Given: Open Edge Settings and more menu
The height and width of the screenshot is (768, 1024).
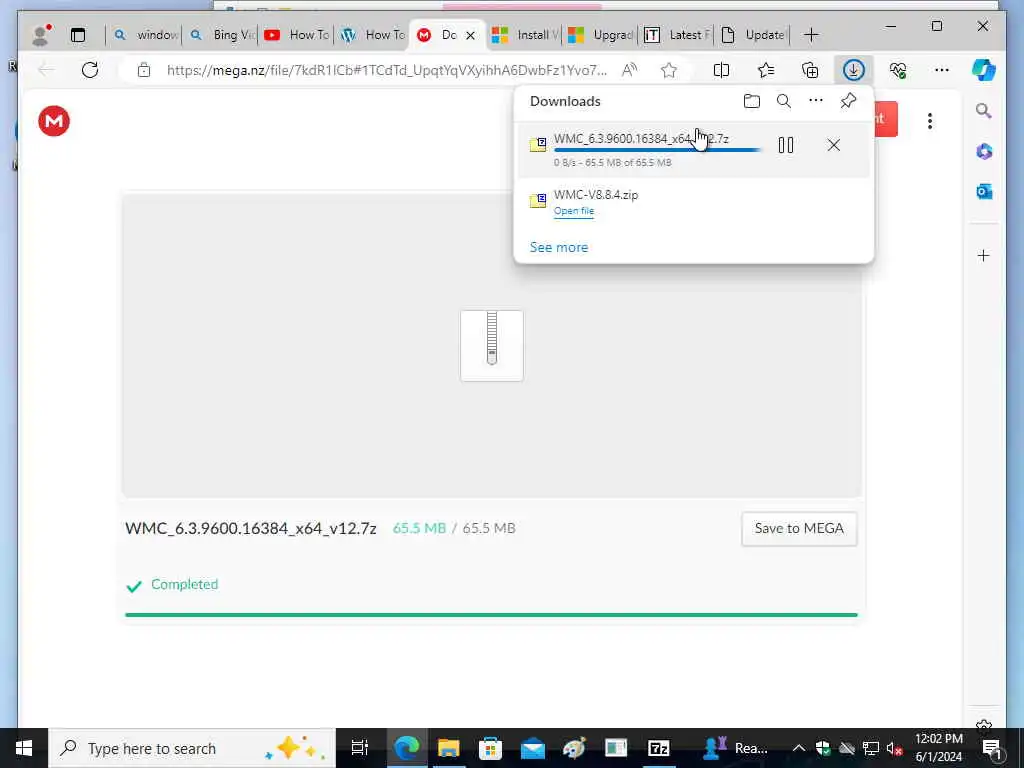Looking at the screenshot, I should [x=942, y=70].
